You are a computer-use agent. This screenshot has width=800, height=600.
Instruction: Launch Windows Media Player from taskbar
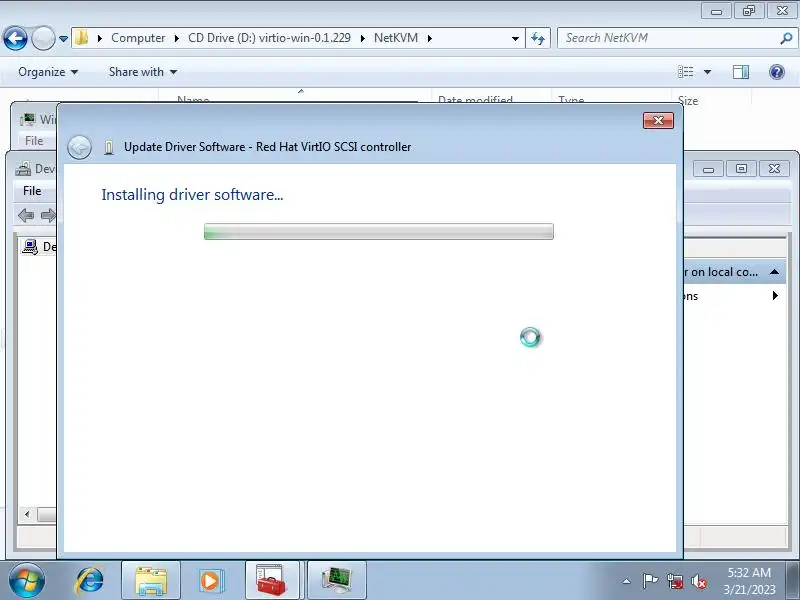coord(210,581)
